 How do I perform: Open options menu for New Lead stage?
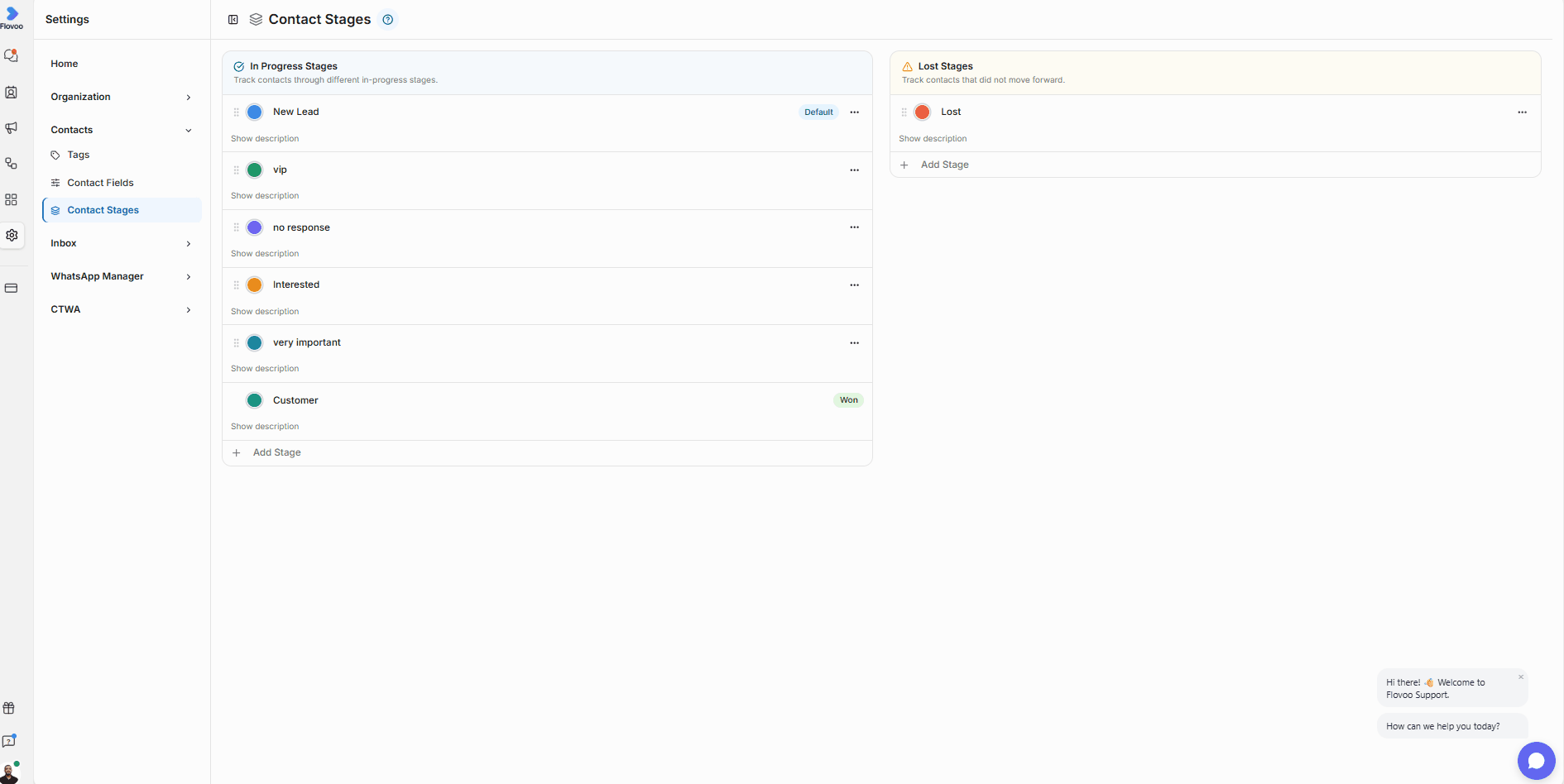[854, 112]
